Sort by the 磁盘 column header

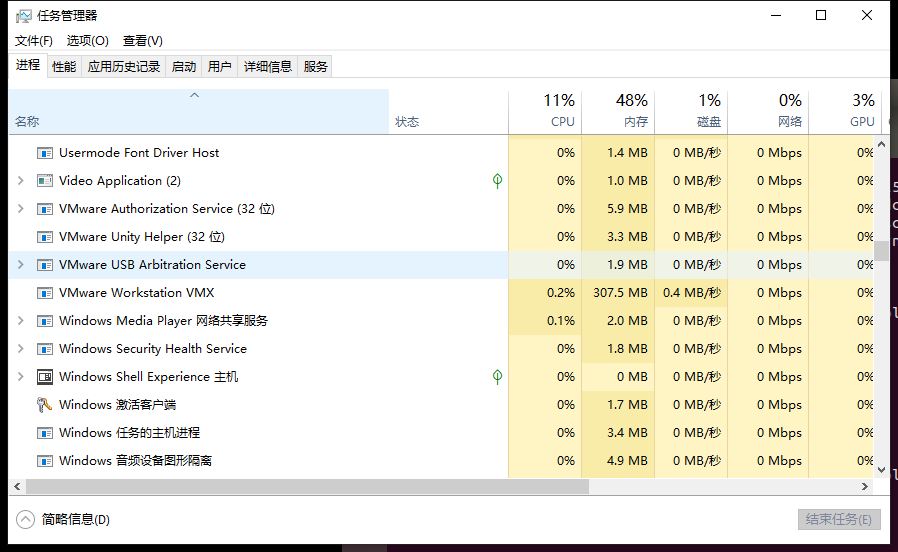coord(691,112)
